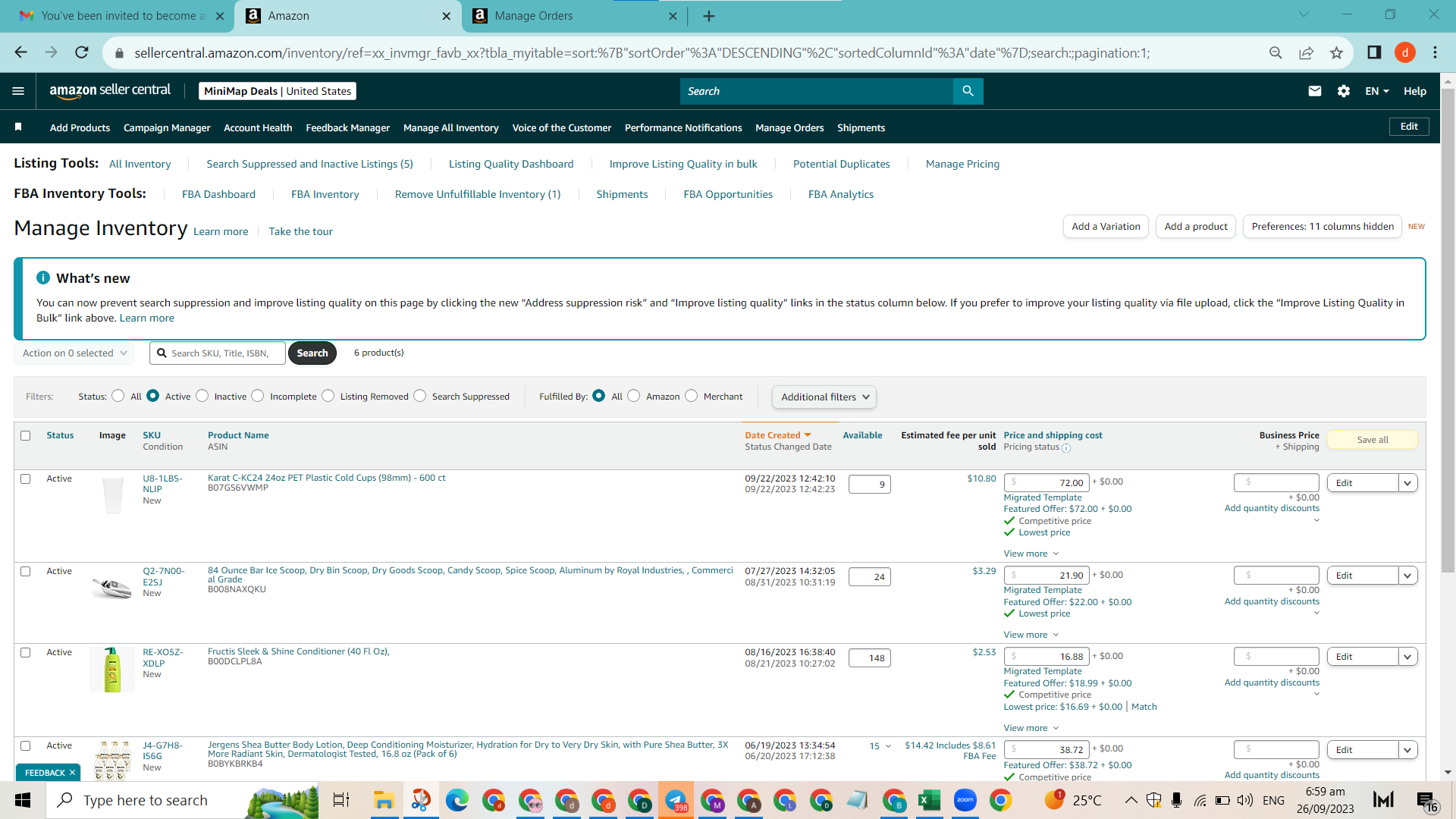Open Zoom from the taskbar

[x=965, y=800]
